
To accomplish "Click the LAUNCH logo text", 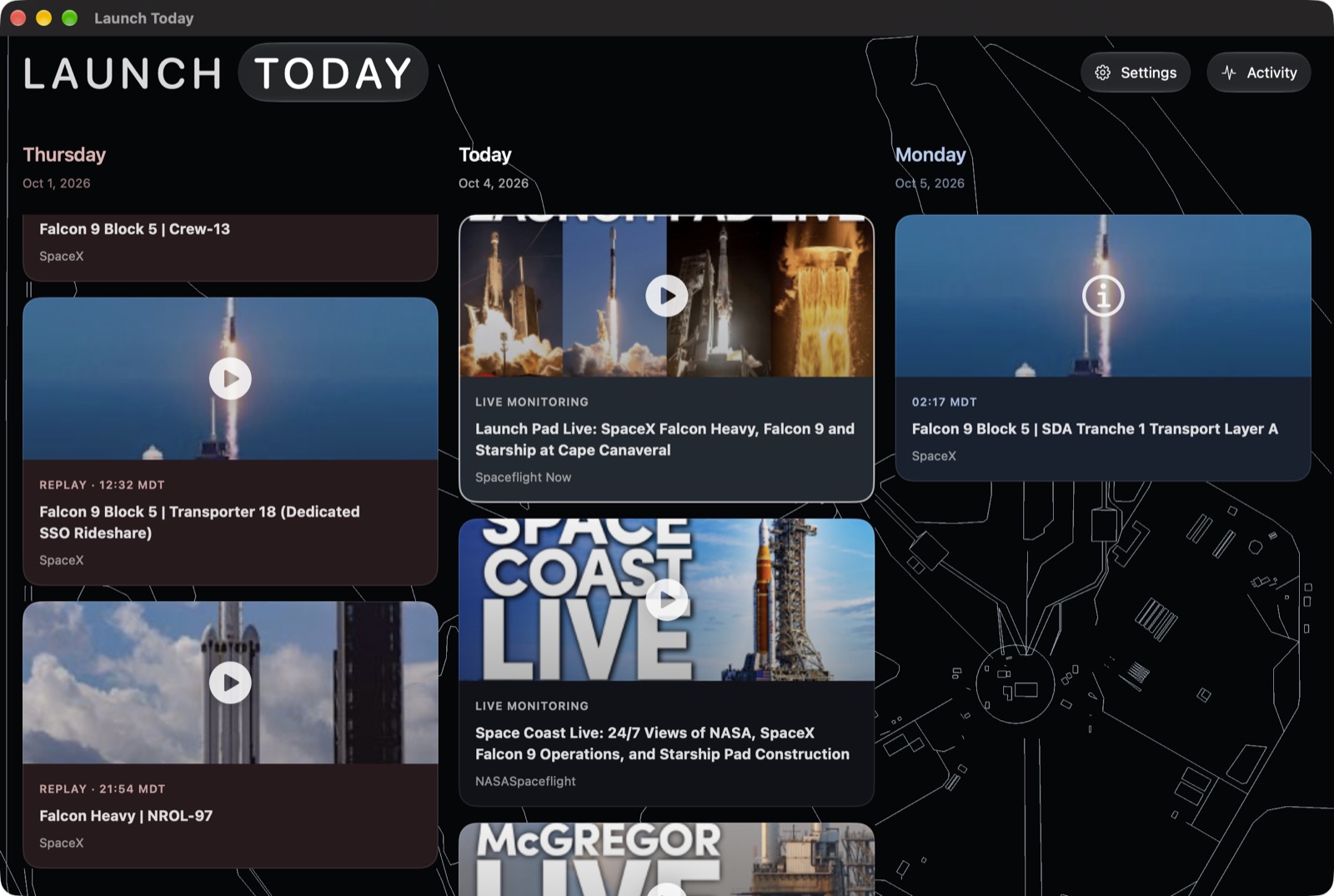I will [123, 73].
